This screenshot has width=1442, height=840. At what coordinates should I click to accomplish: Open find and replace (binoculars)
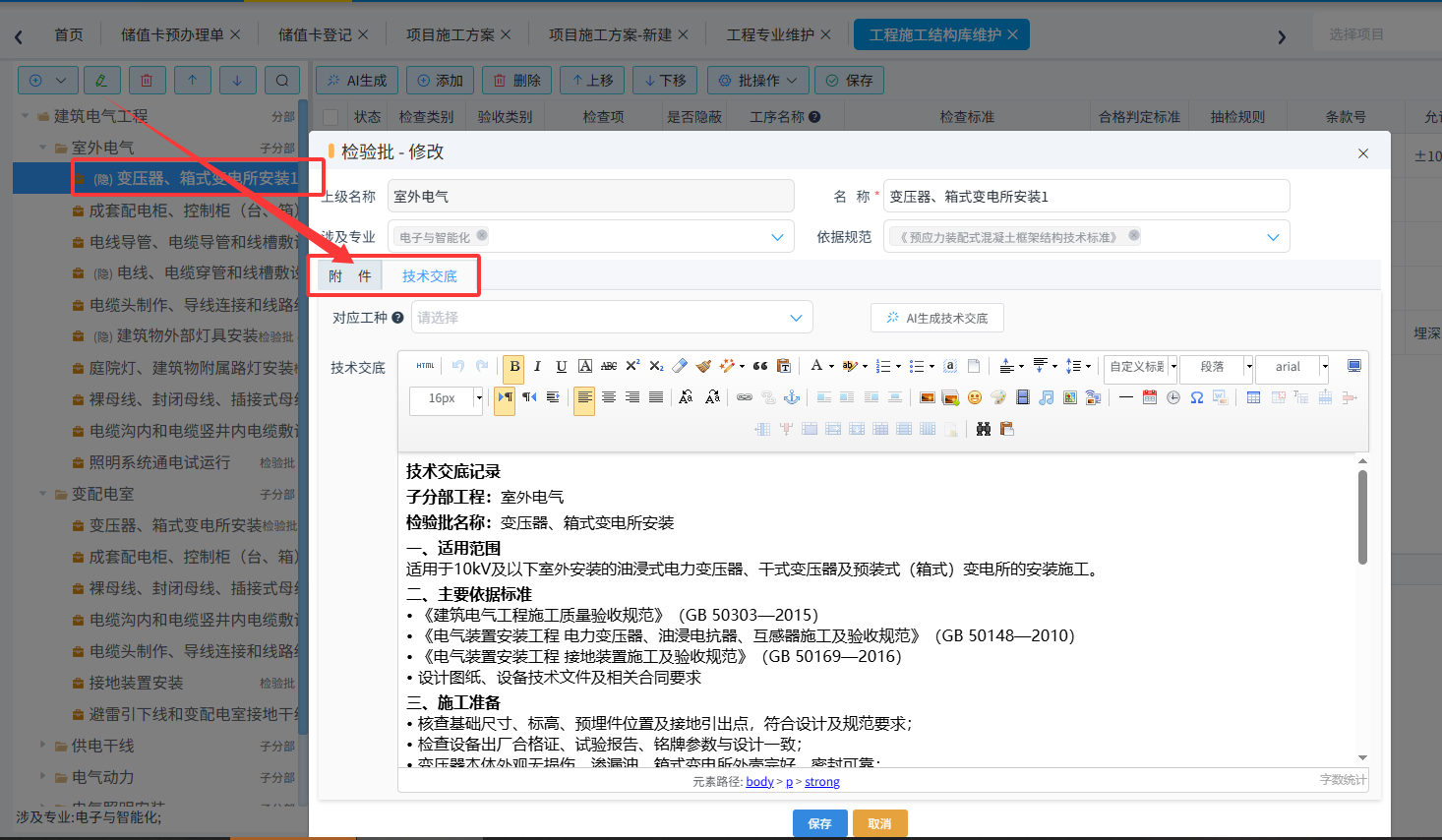(x=983, y=429)
